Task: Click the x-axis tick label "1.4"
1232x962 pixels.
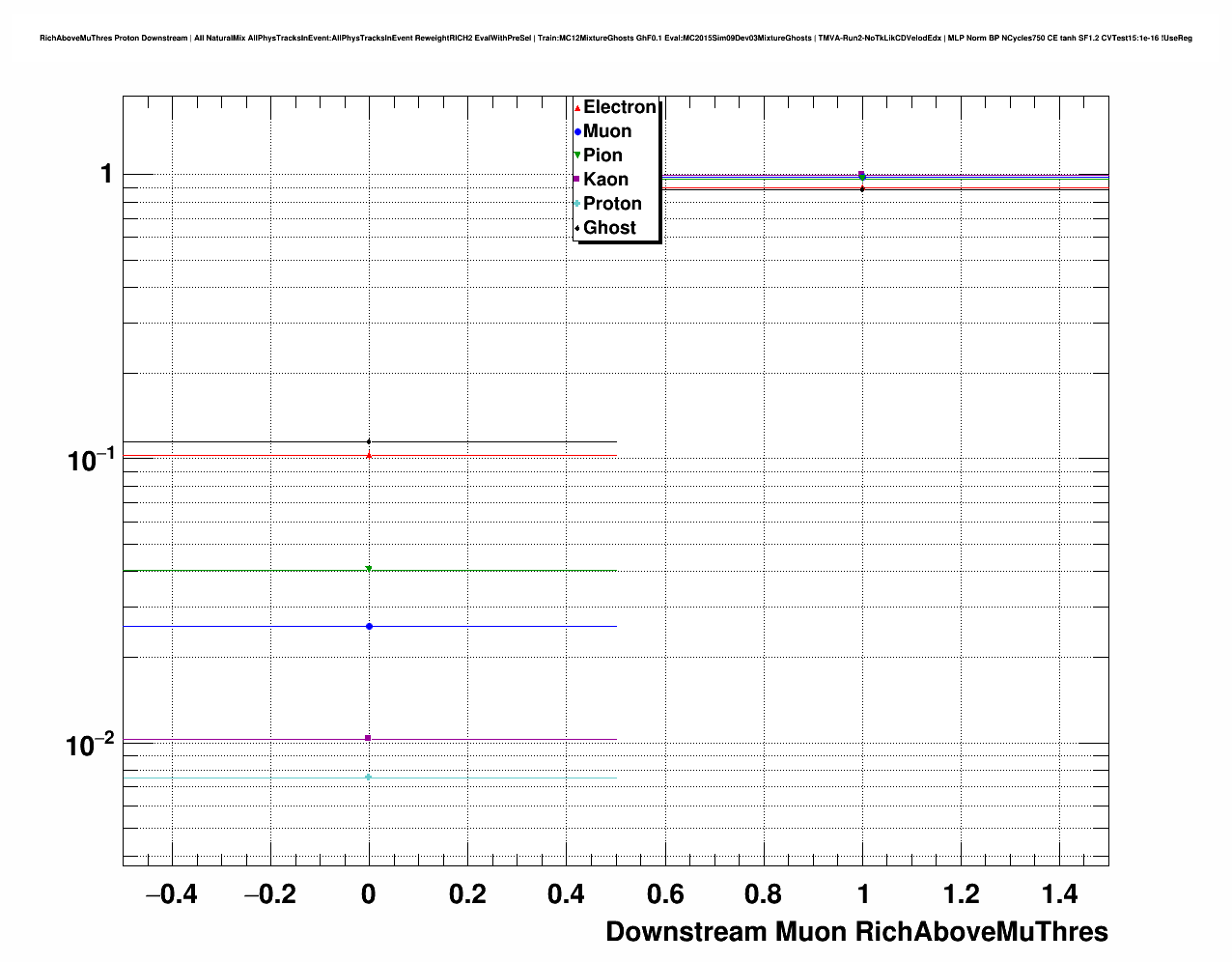Action: [x=1060, y=895]
